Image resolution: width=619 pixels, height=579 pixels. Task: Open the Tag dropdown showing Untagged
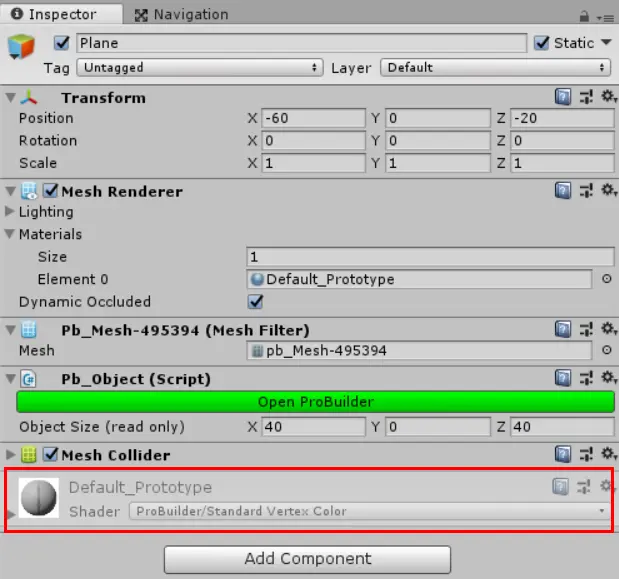coord(200,67)
